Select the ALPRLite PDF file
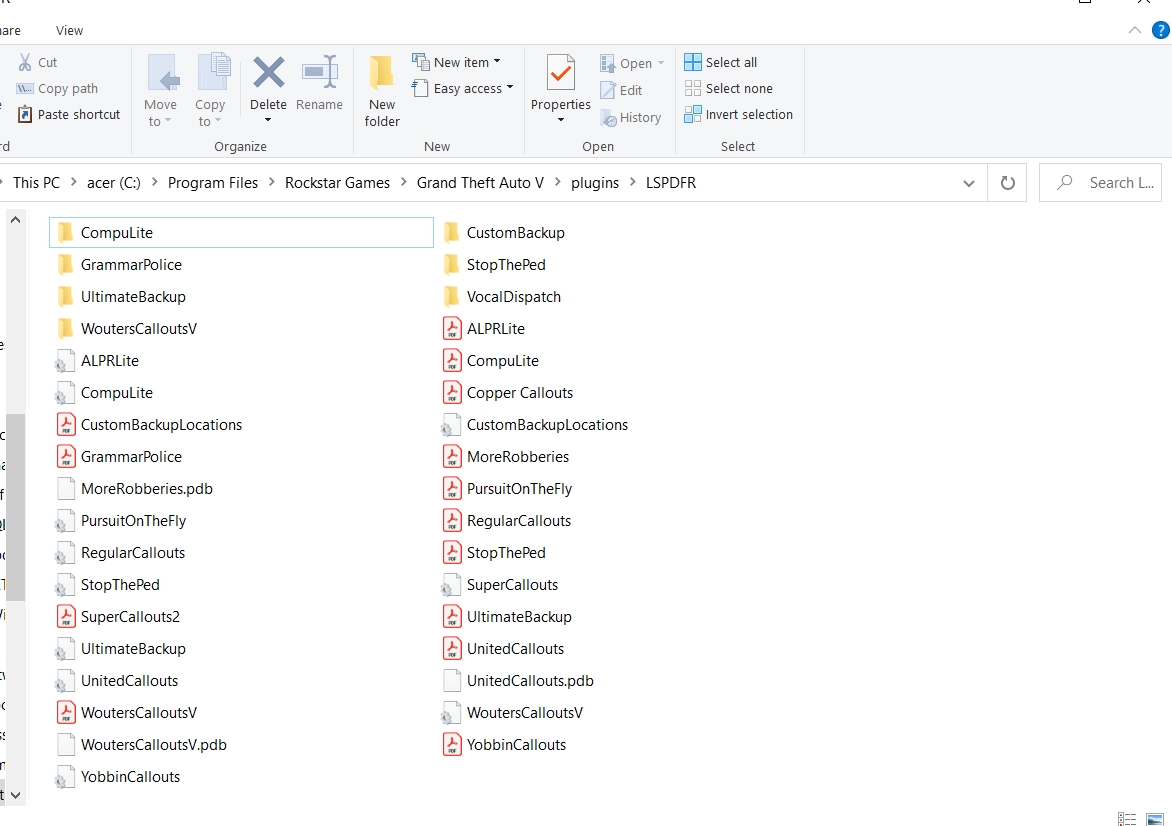This screenshot has width=1172, height=826. pyautogui.click(x=484, y=329)
